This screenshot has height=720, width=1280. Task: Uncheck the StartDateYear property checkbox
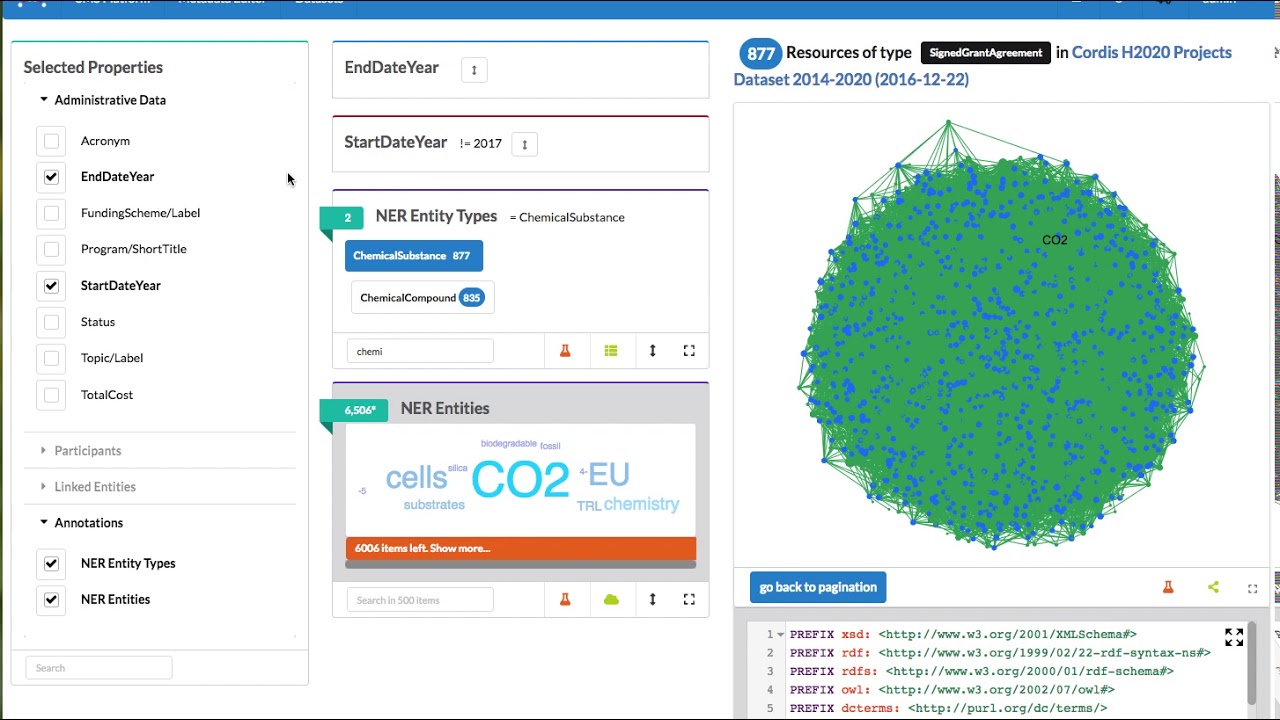point(51,286)
